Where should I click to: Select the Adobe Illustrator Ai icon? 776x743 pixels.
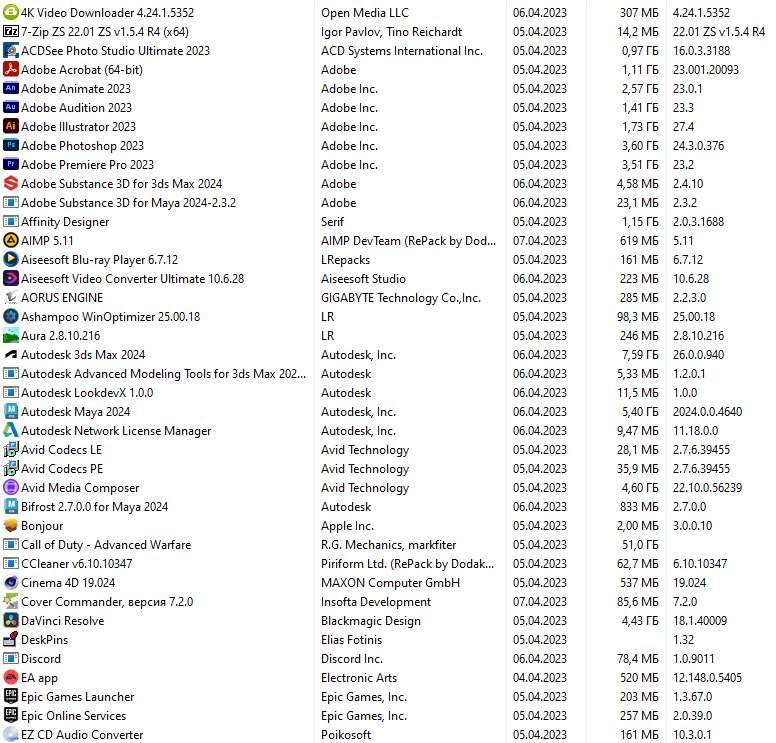click(x=10, y=126)
